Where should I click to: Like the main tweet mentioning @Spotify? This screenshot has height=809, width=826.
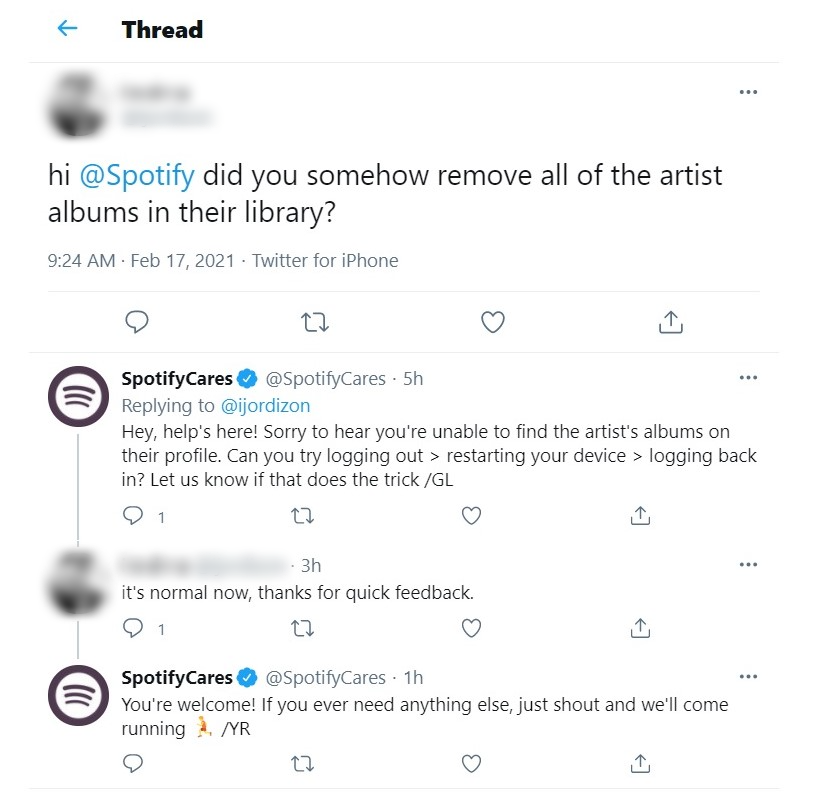492,322
